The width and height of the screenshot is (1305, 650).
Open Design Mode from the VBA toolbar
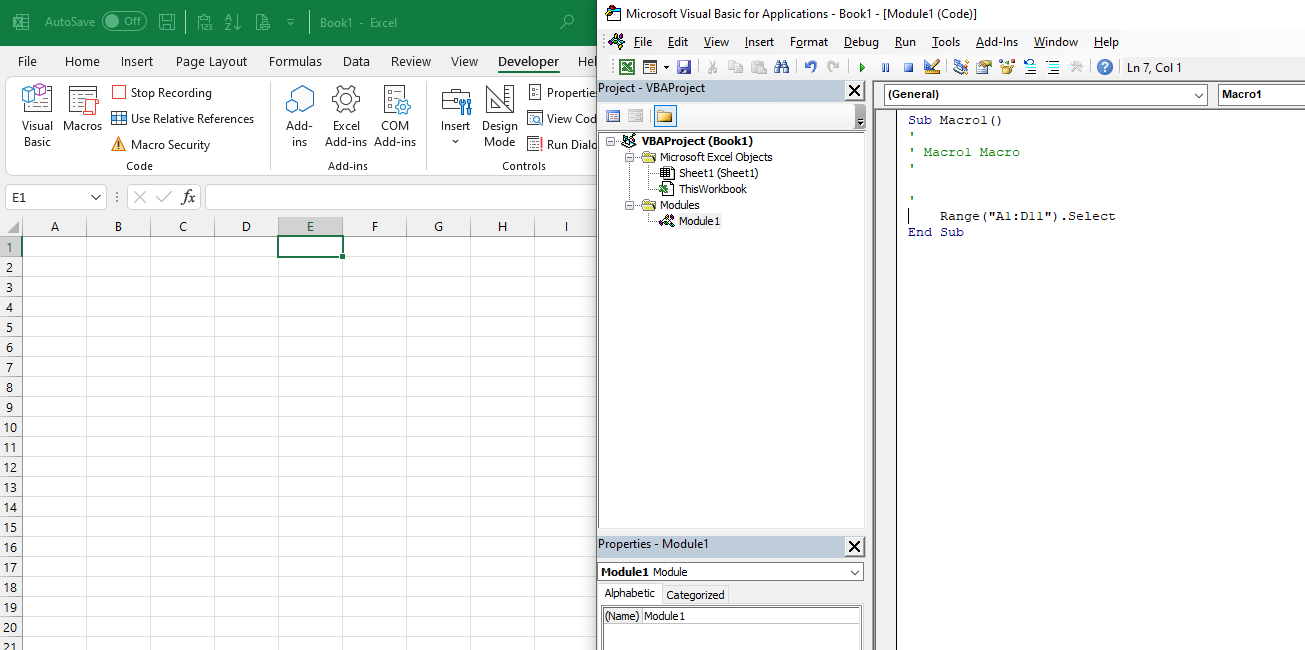click(x=933, y=67)
